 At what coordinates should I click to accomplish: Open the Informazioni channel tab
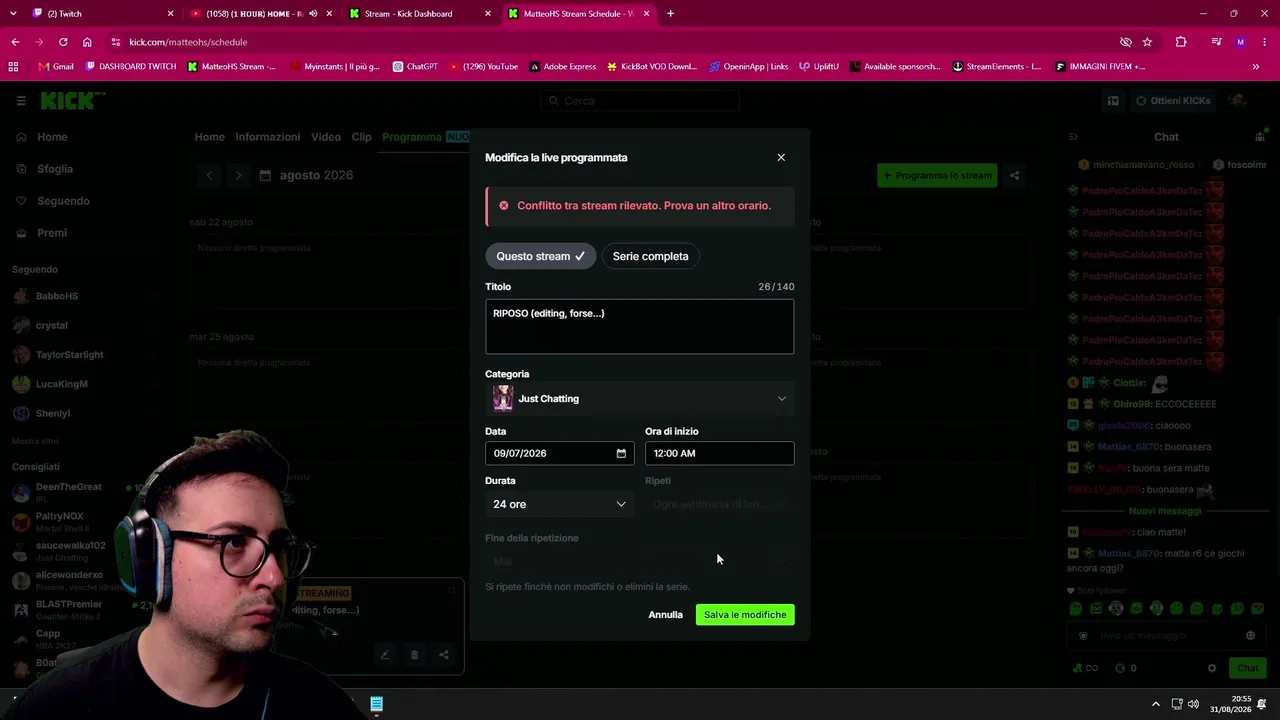[x=268, y=137]
